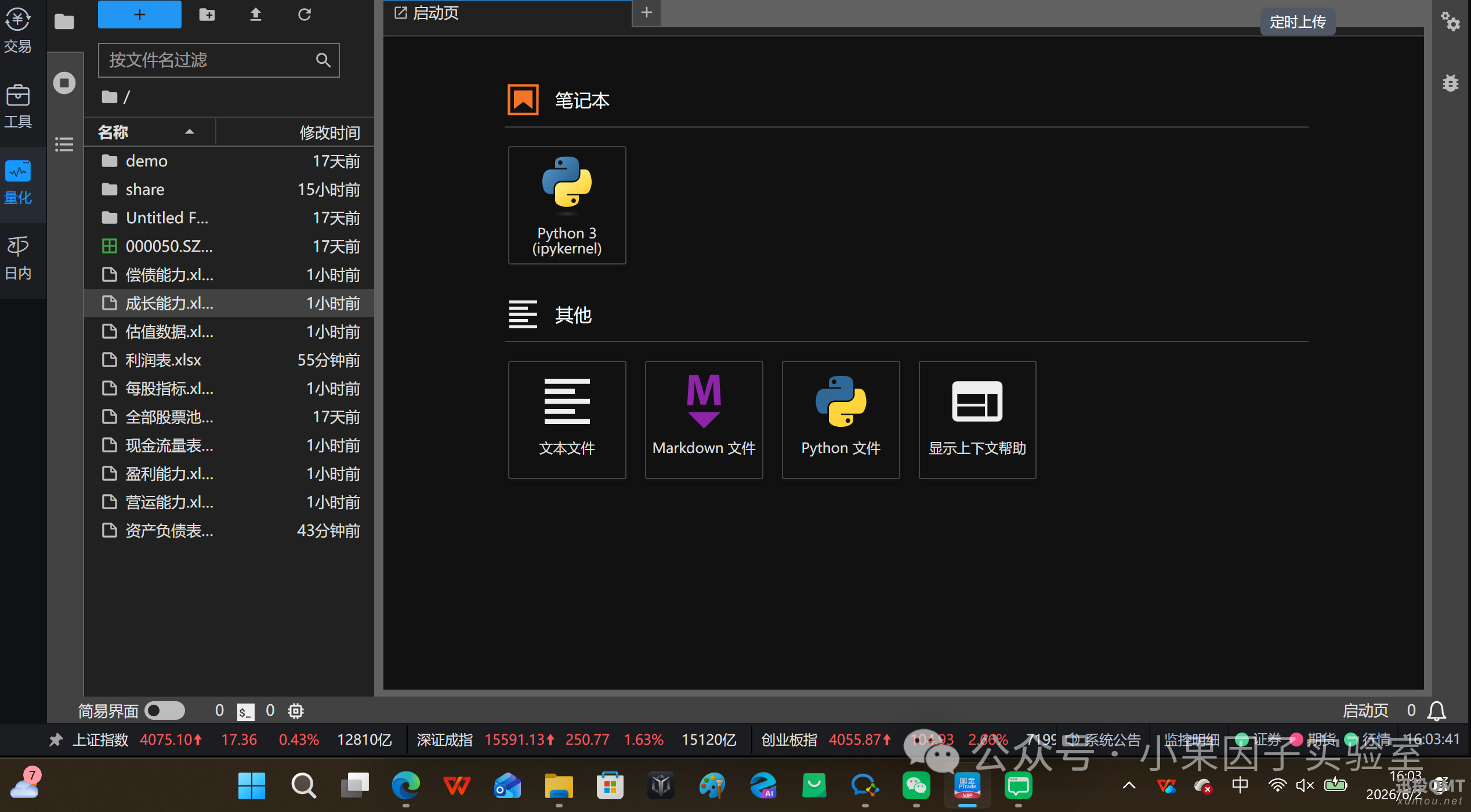
Task: Open notifications via the bell icon
Action: coord(1437,711)
